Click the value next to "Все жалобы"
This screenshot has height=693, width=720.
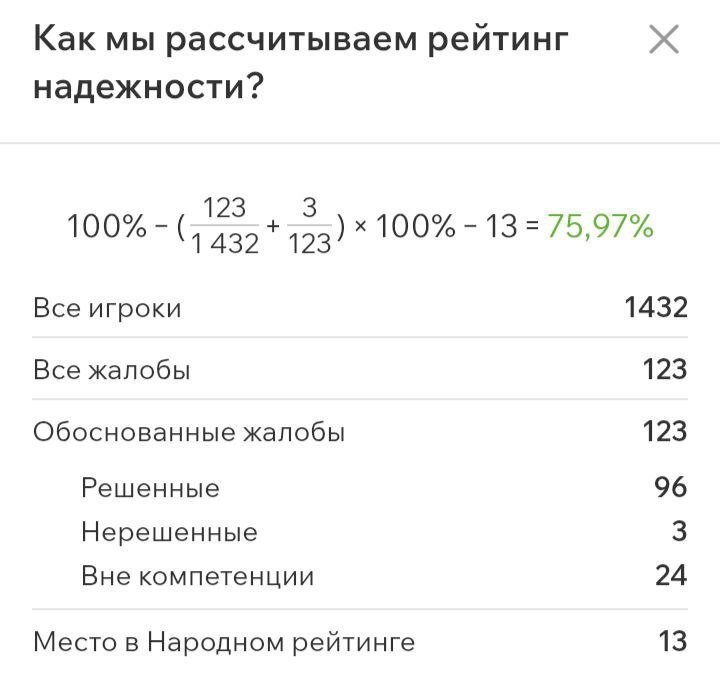665,370
